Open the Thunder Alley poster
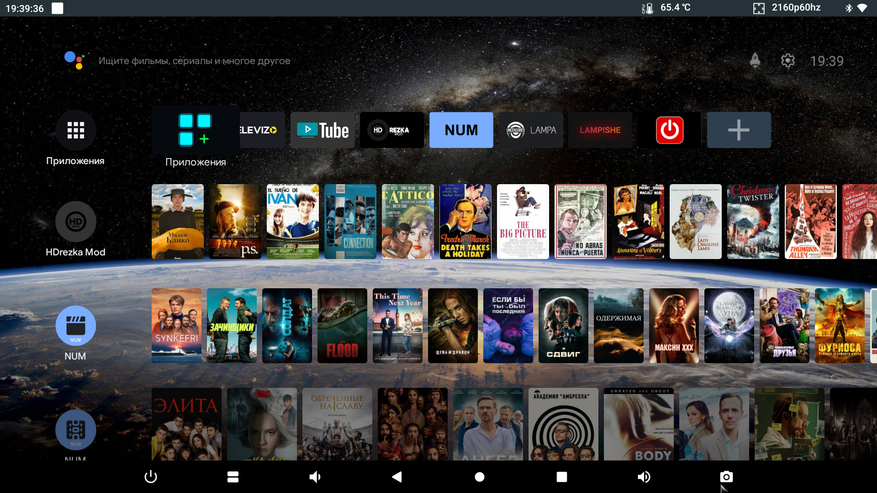This screenshot has width=877, height=493. [x=811, y=222]
